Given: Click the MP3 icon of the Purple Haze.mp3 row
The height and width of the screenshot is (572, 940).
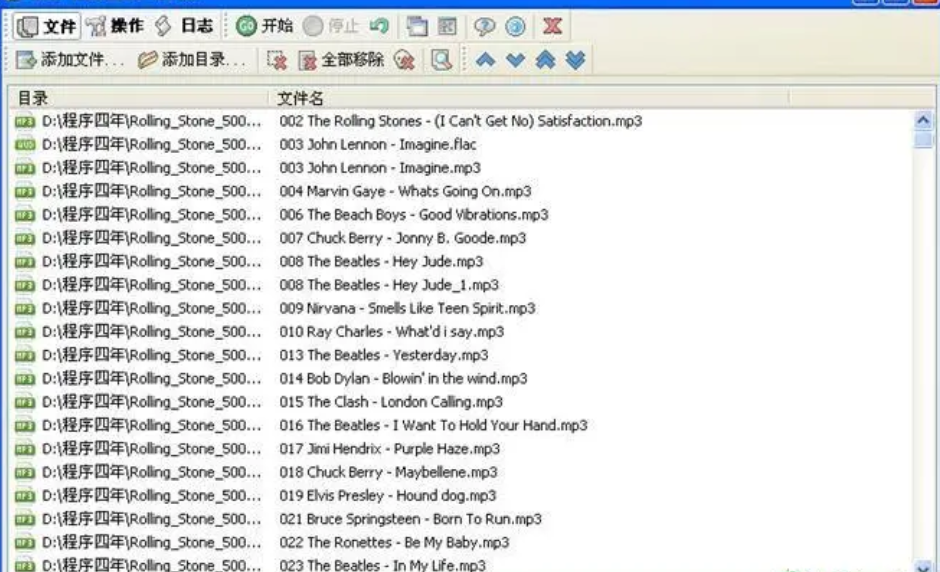Looking at the screenshot, I should click(25, 449).
